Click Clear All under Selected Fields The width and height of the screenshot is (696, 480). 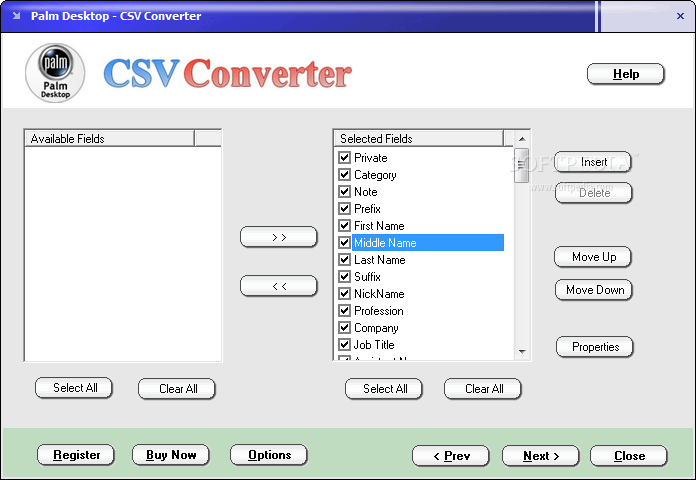click(483, 389)
